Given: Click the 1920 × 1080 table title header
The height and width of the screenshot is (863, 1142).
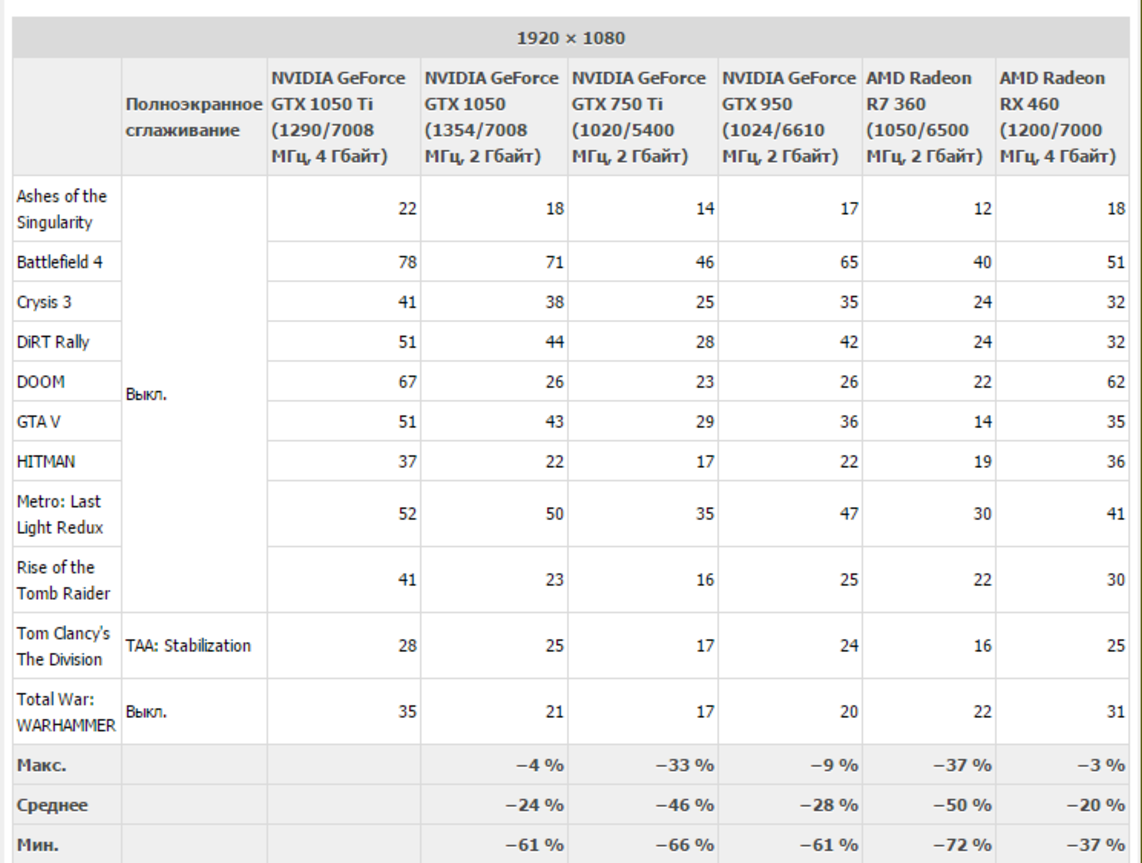Looking at the screenshot, I should coord(570,39).
